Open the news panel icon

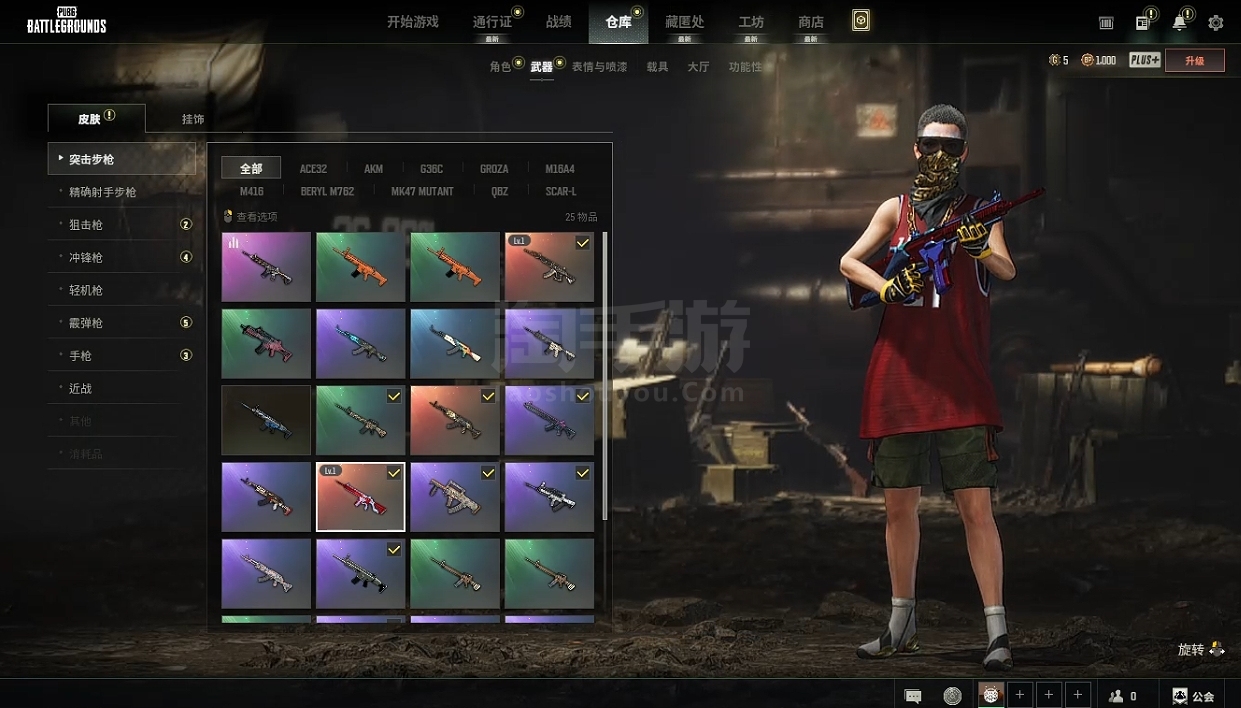[1143, 22]
